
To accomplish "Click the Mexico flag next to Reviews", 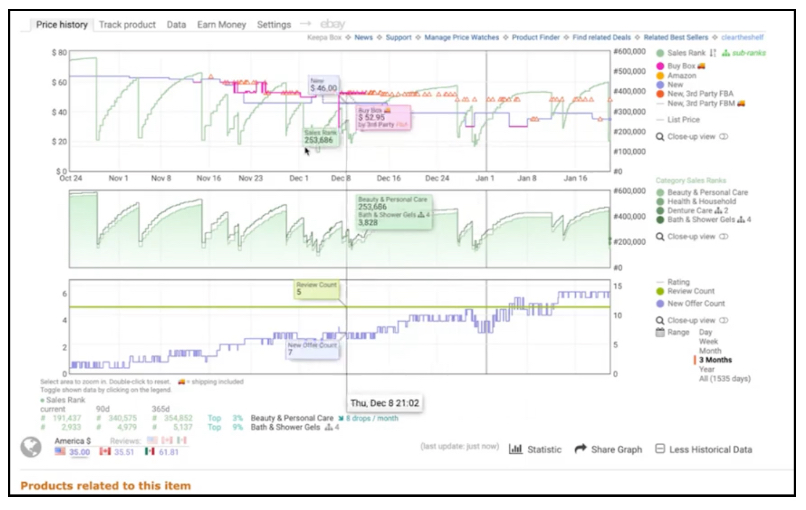I will pyautogui.click(x=181, y=441).
